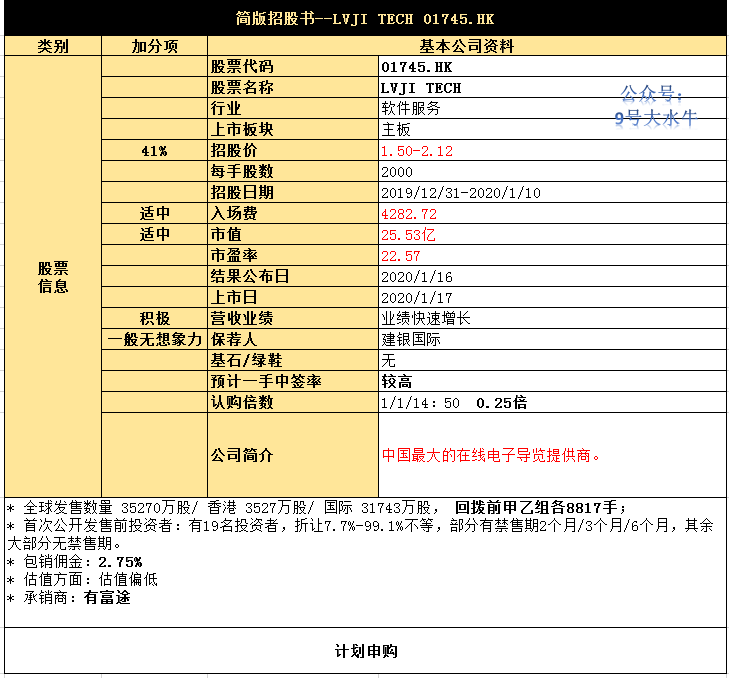Click the 适中 cell beside 市值

click(x=154, y=234)
